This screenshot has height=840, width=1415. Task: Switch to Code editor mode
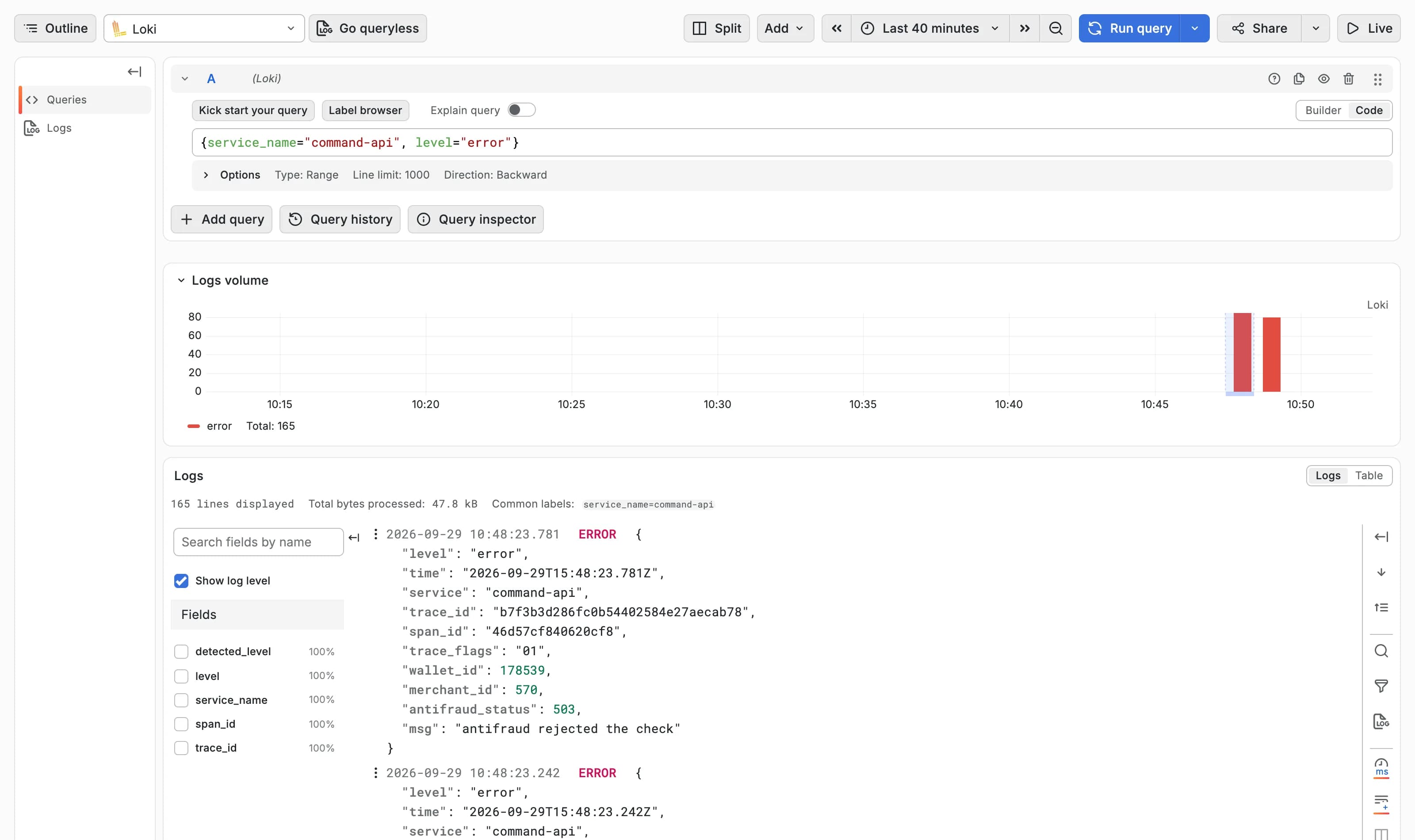click(x=1369, y=111)
